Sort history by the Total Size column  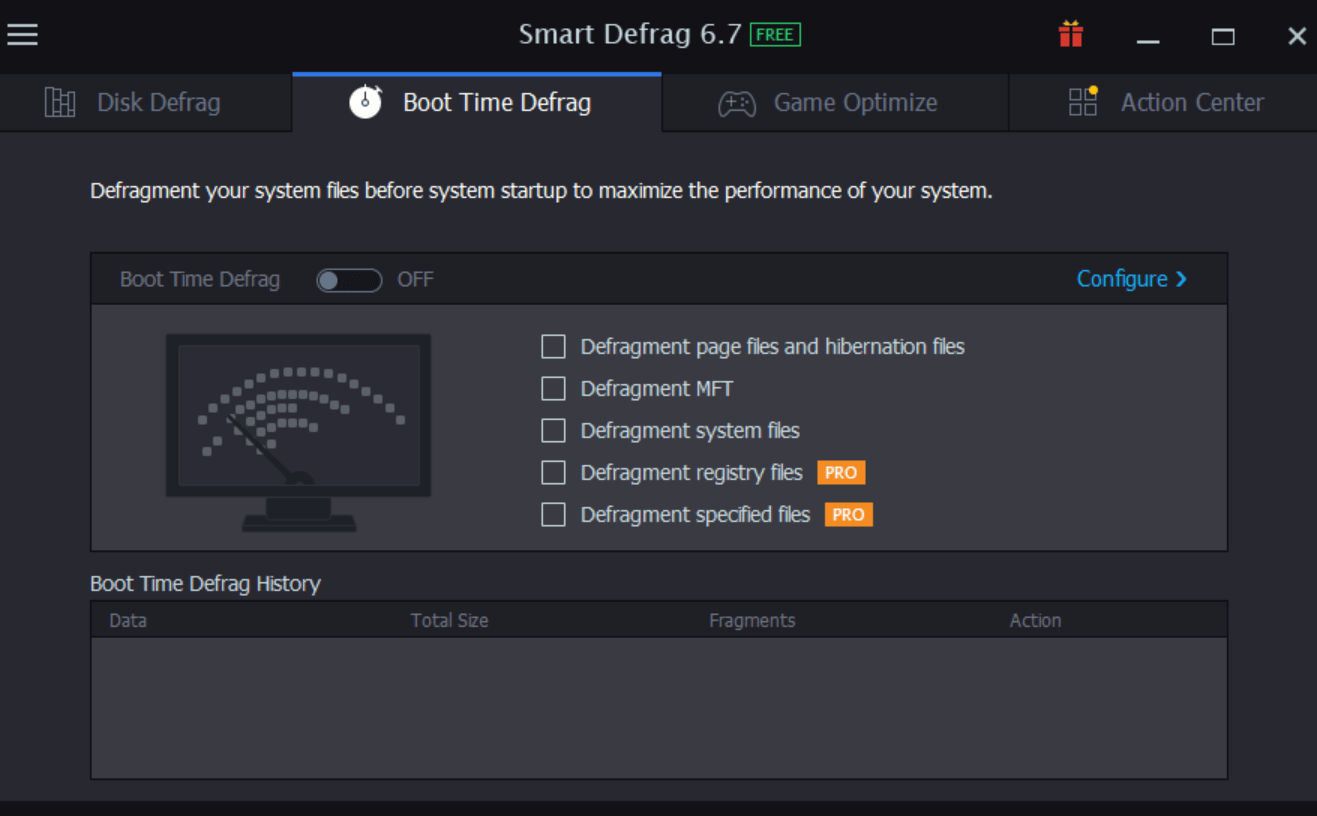point(449,620)
